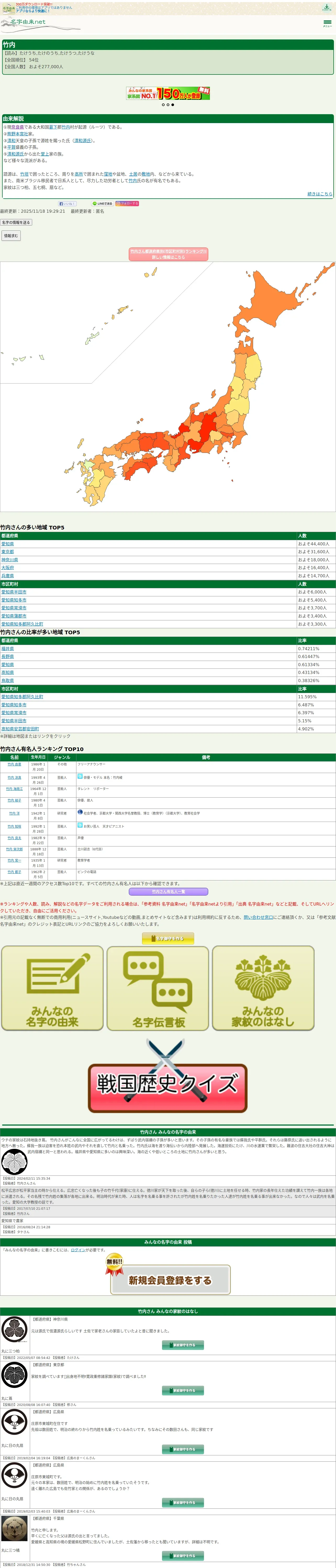
Task: Open celebrity 竹内 知咲 link
Action: click(x=14, y=826)
